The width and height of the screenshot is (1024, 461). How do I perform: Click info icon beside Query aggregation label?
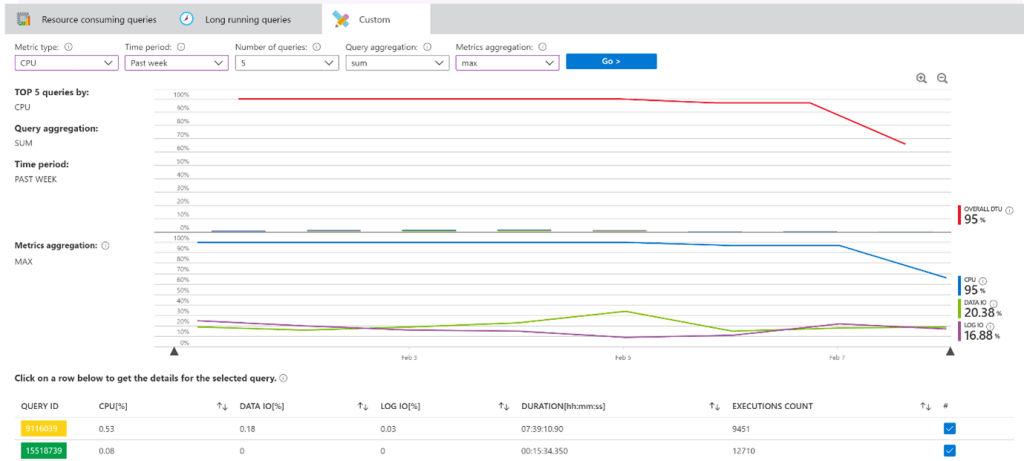pos(427,47)
